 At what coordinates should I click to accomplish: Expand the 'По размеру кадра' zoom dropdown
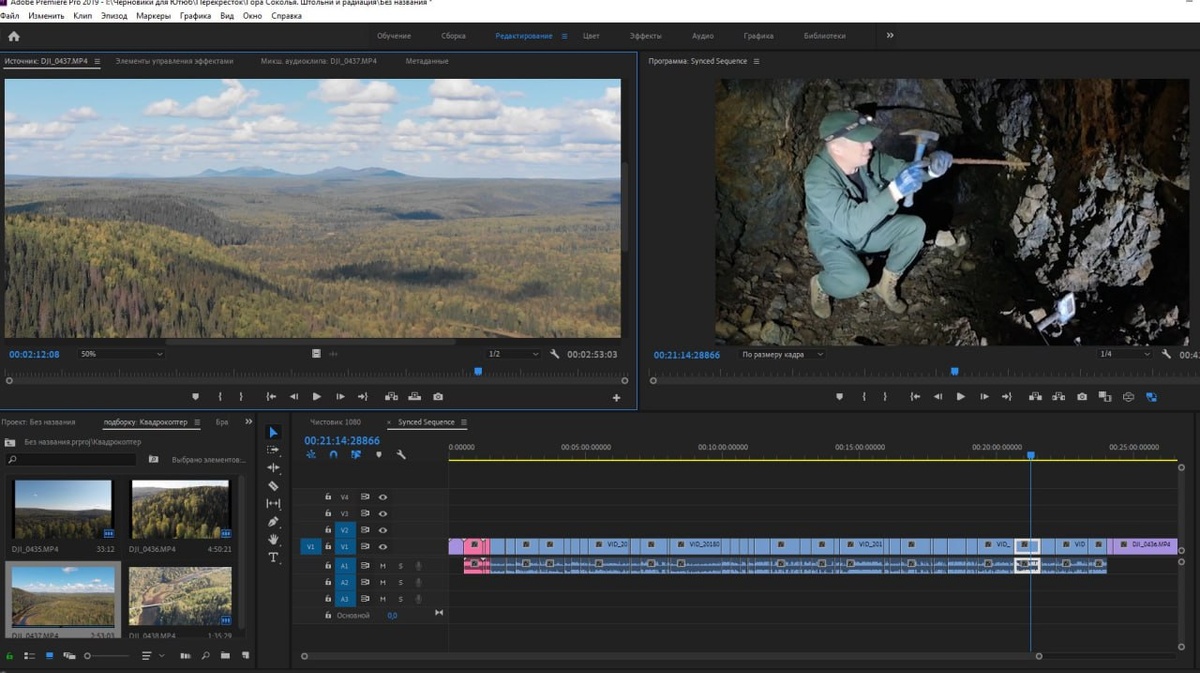click(783, 354)
